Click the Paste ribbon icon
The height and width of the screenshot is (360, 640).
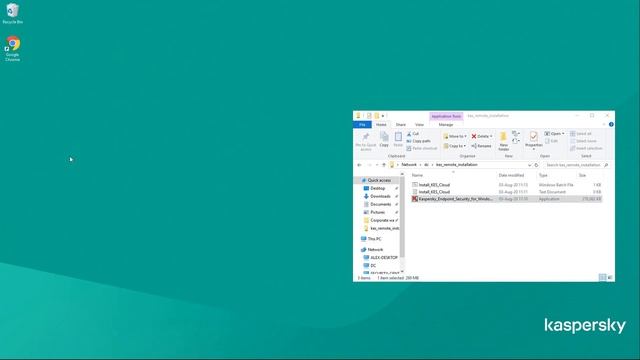coord(398,140)
